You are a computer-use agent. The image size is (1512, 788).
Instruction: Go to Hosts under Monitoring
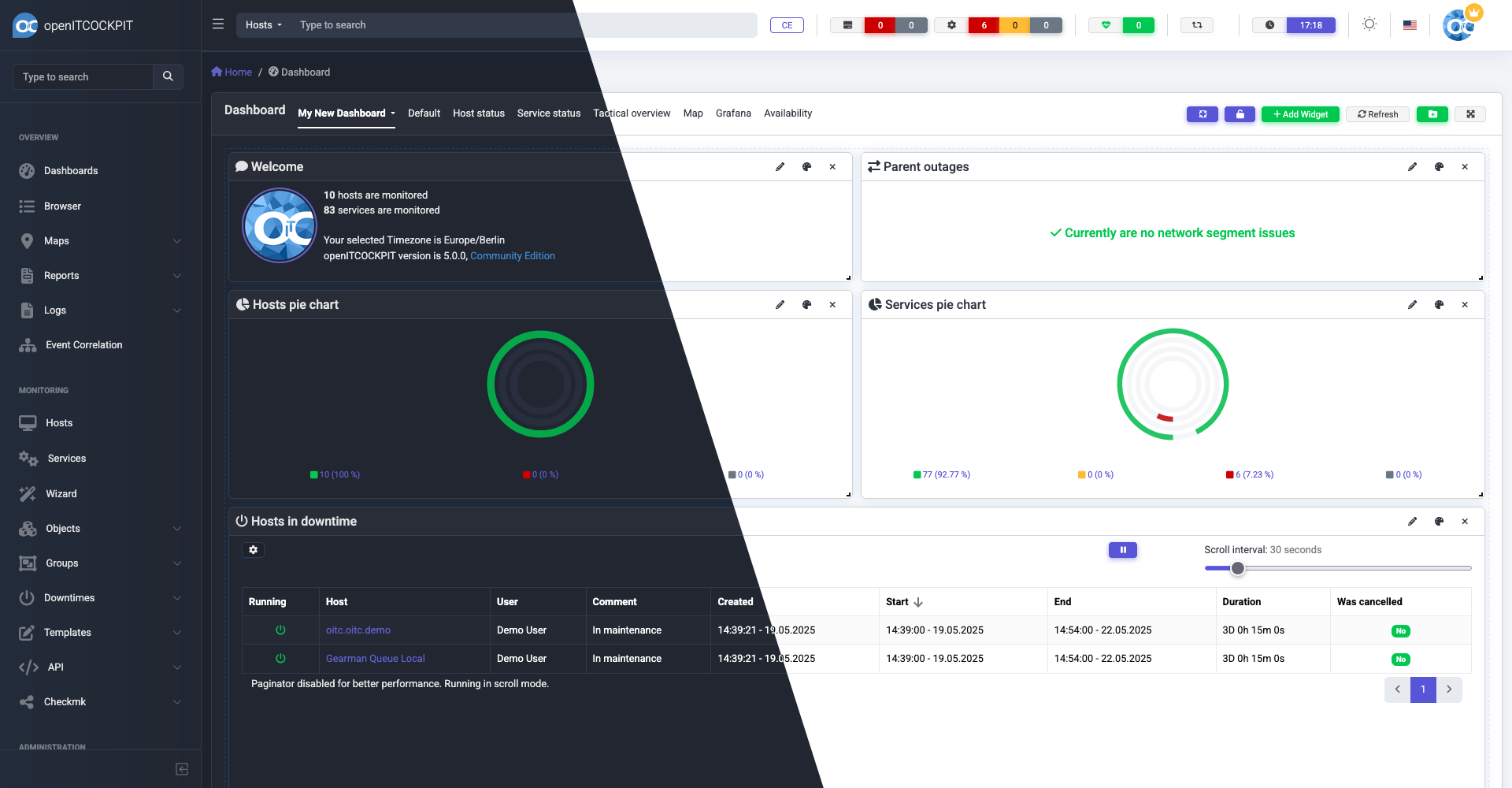(x=59, y=423)
